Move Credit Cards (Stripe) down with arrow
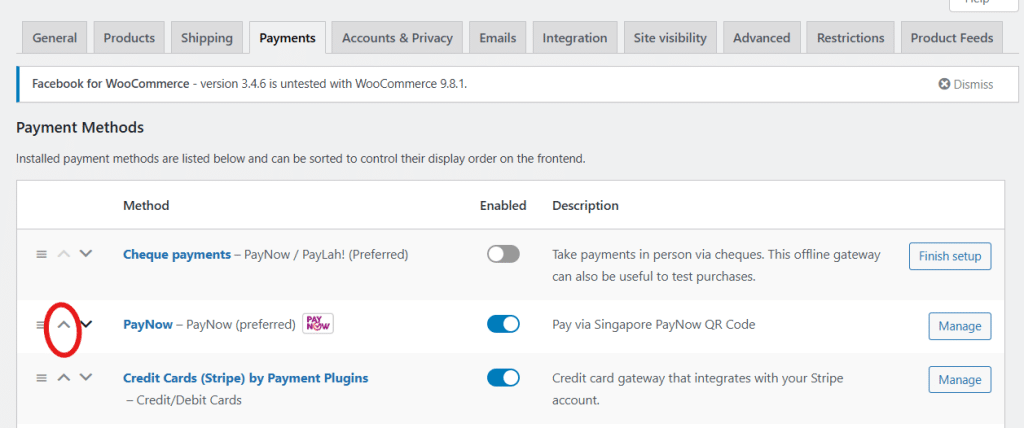Screen dimensions: 1024x428 [86, 377]
